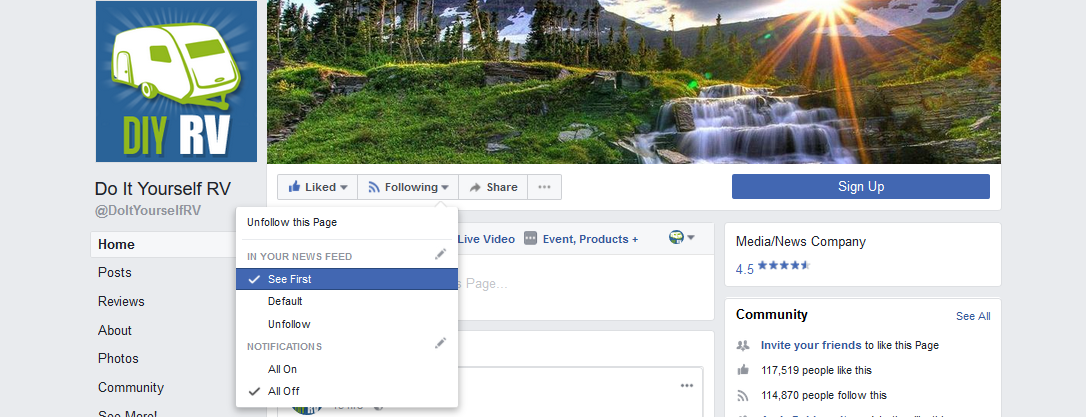1086x417 pixels.
Task: Open the post options three-dot menu
Action: [x=687, y=386]
